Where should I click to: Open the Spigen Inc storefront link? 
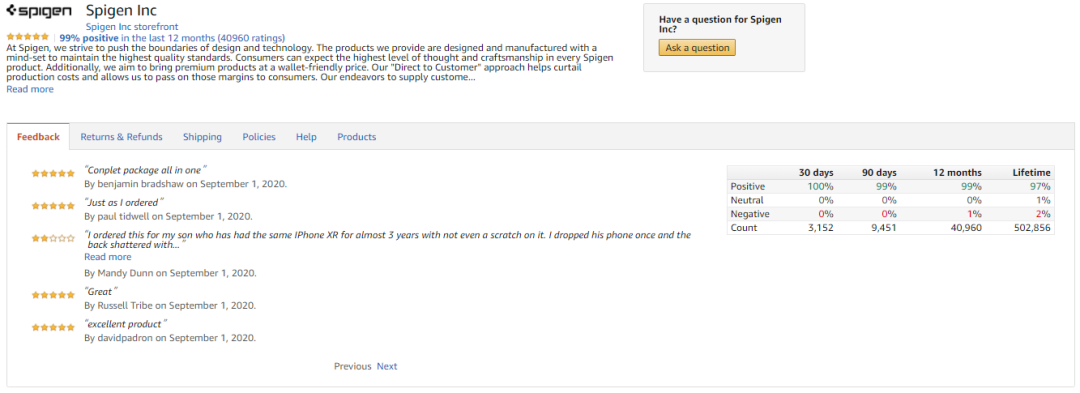click(132, 26)
